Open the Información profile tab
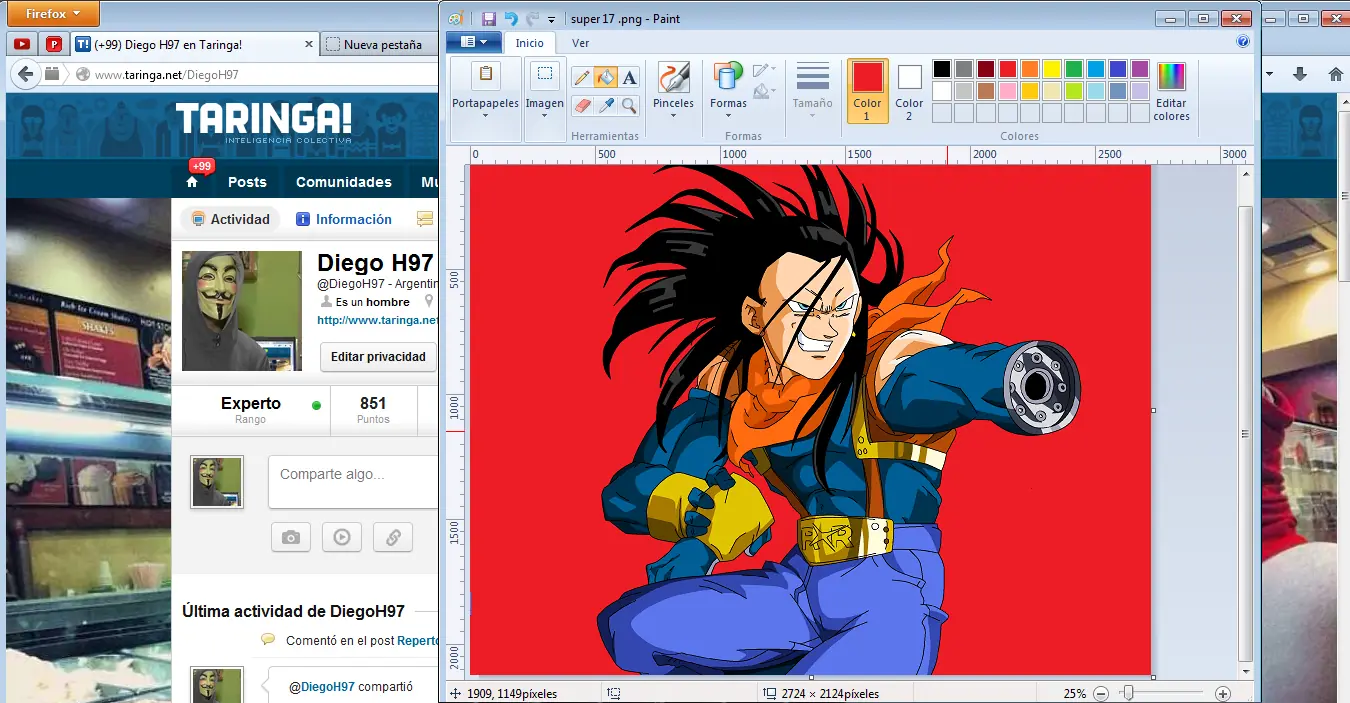1350x703 pixels. [x=344, y=219]
